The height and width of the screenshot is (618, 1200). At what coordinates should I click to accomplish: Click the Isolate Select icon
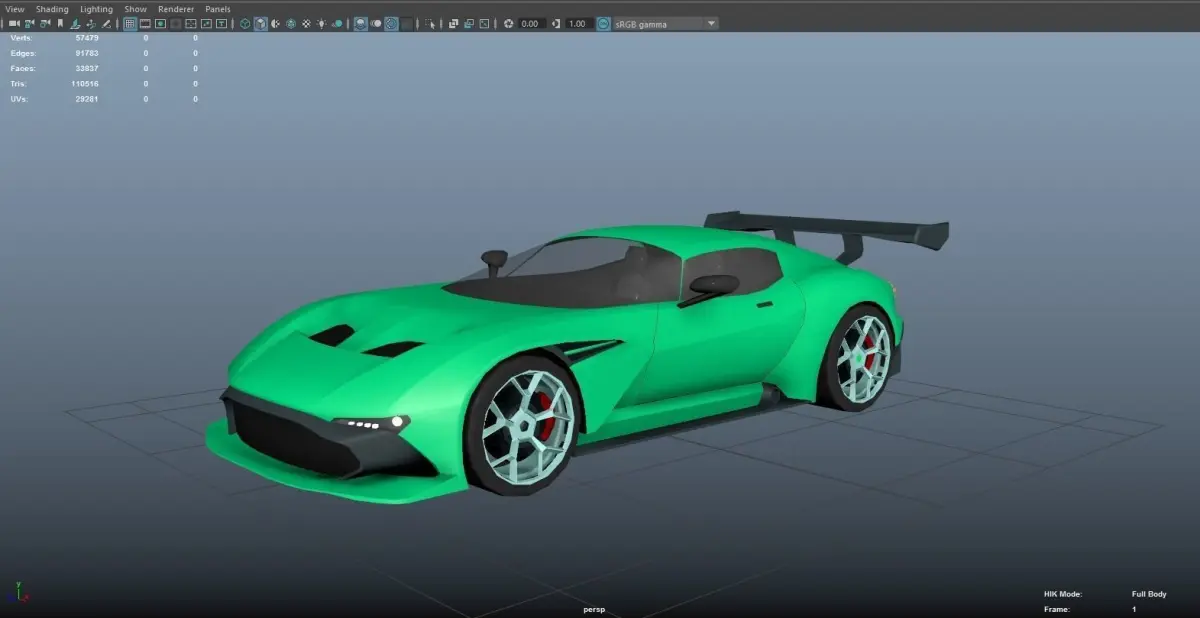coord(430,23)
